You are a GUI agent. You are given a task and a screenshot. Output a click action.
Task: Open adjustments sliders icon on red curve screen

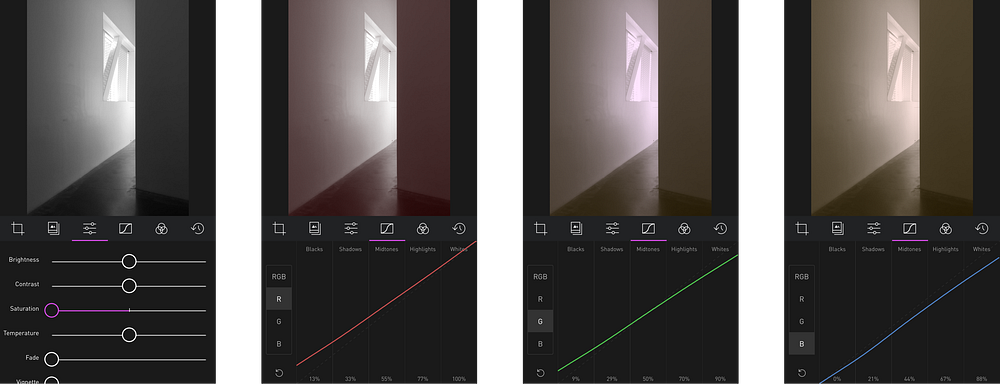point(351,228)
